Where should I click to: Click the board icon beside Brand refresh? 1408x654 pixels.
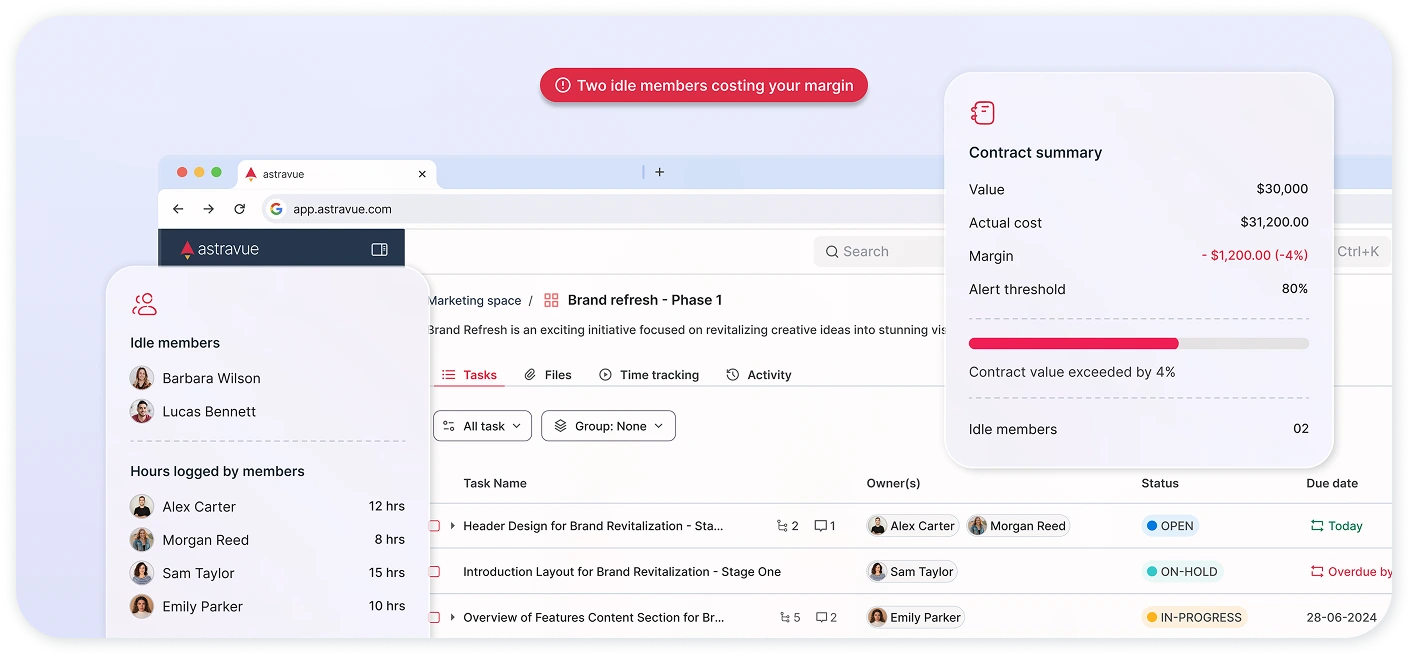(551, 300)
